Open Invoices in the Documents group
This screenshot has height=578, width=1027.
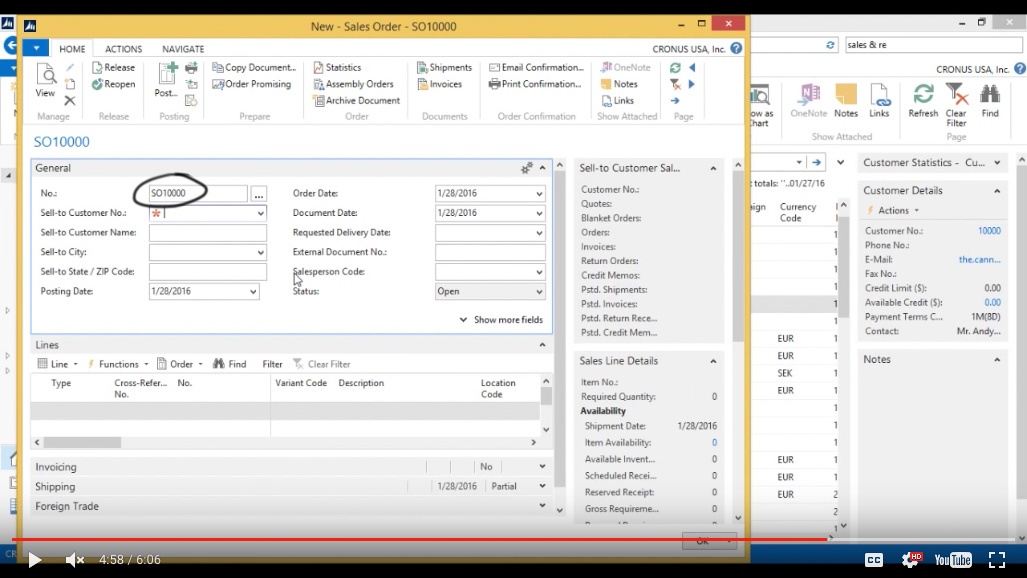[439, 84]
